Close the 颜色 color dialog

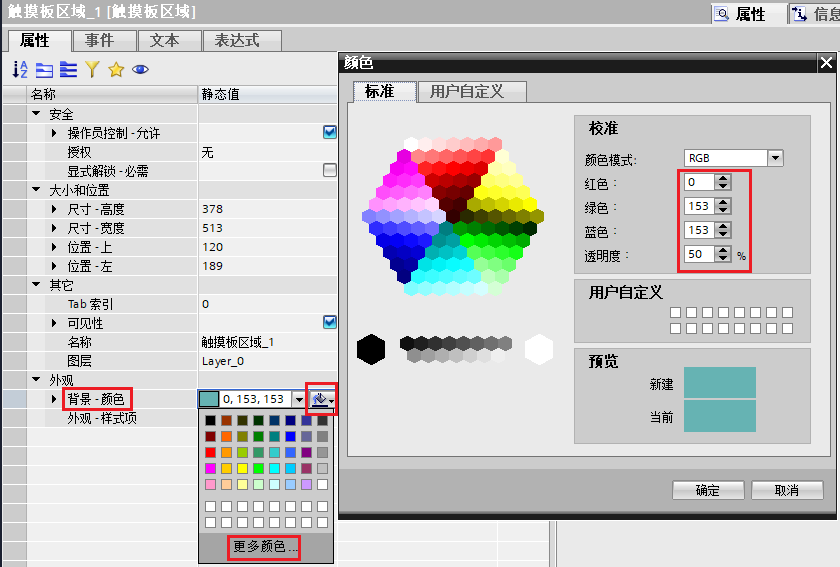826,63
